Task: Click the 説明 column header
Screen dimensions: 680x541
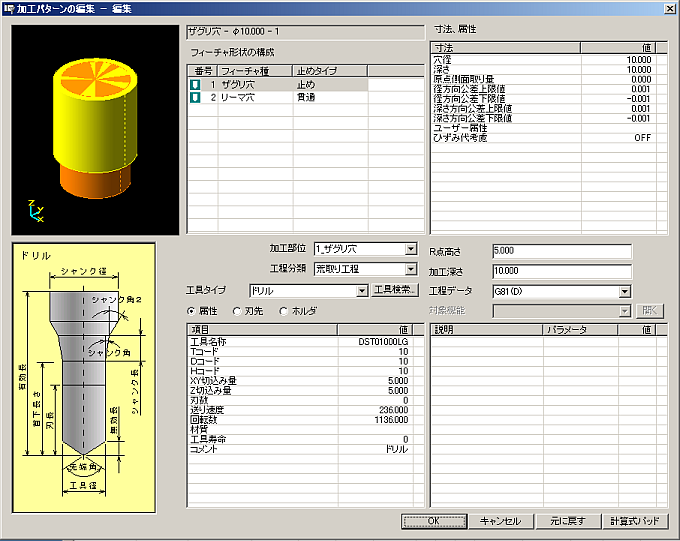Action: point(487,330)
